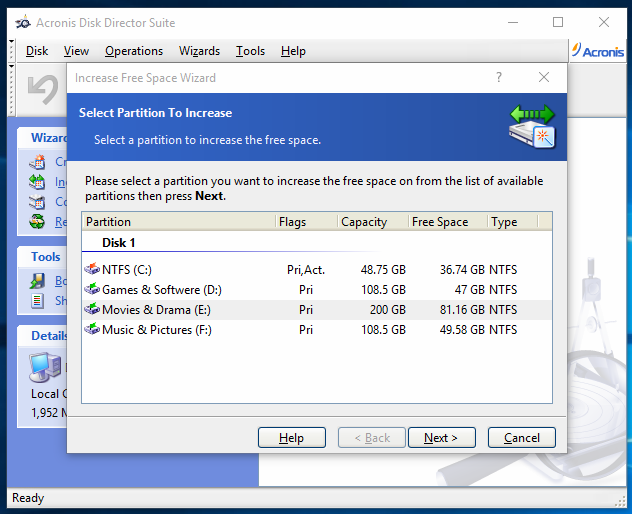Open the Disk menu
Viewport: 632px width, 514px height.
coord(37,51)
